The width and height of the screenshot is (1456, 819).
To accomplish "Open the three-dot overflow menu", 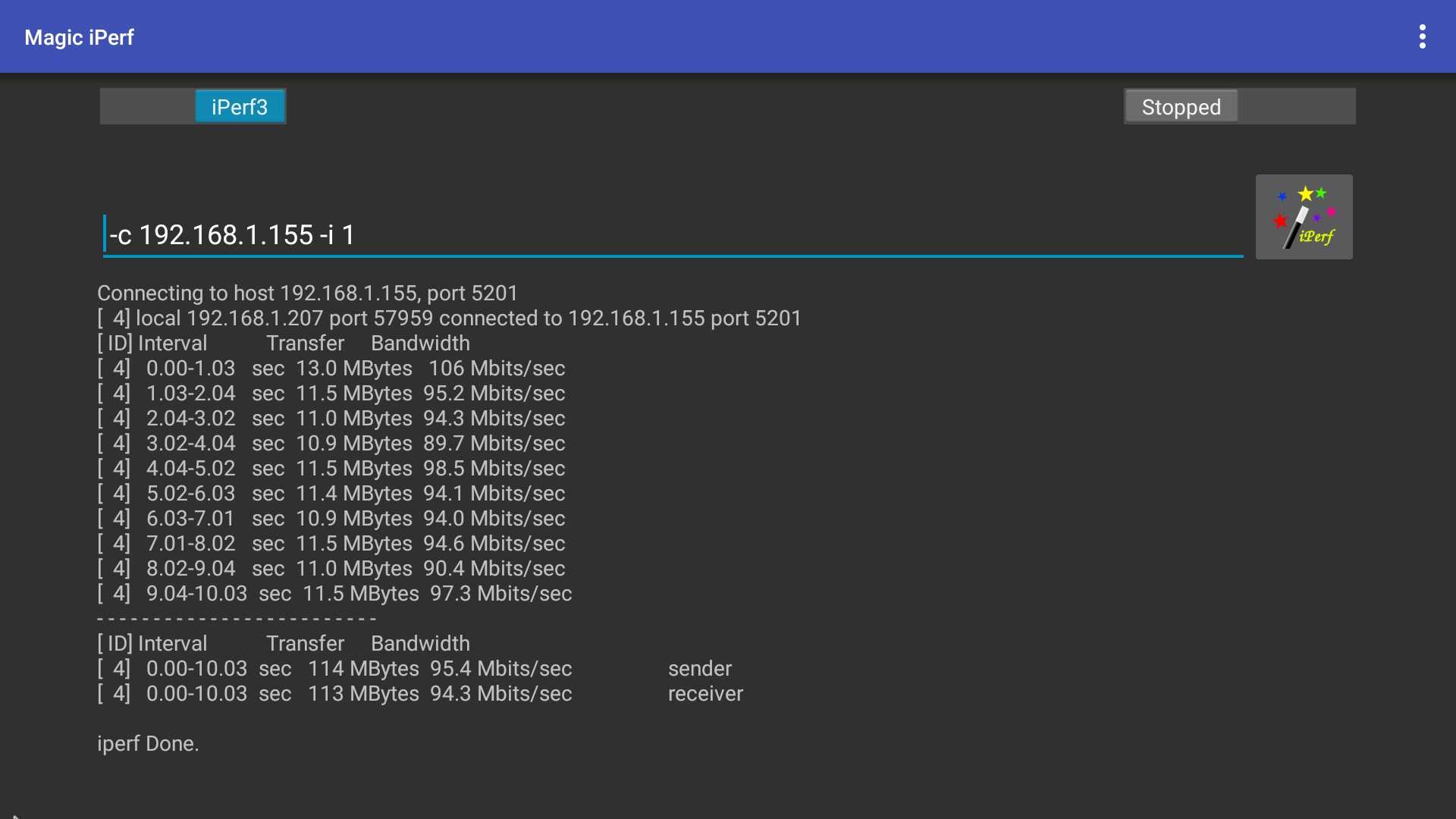I will (1422, 36).
